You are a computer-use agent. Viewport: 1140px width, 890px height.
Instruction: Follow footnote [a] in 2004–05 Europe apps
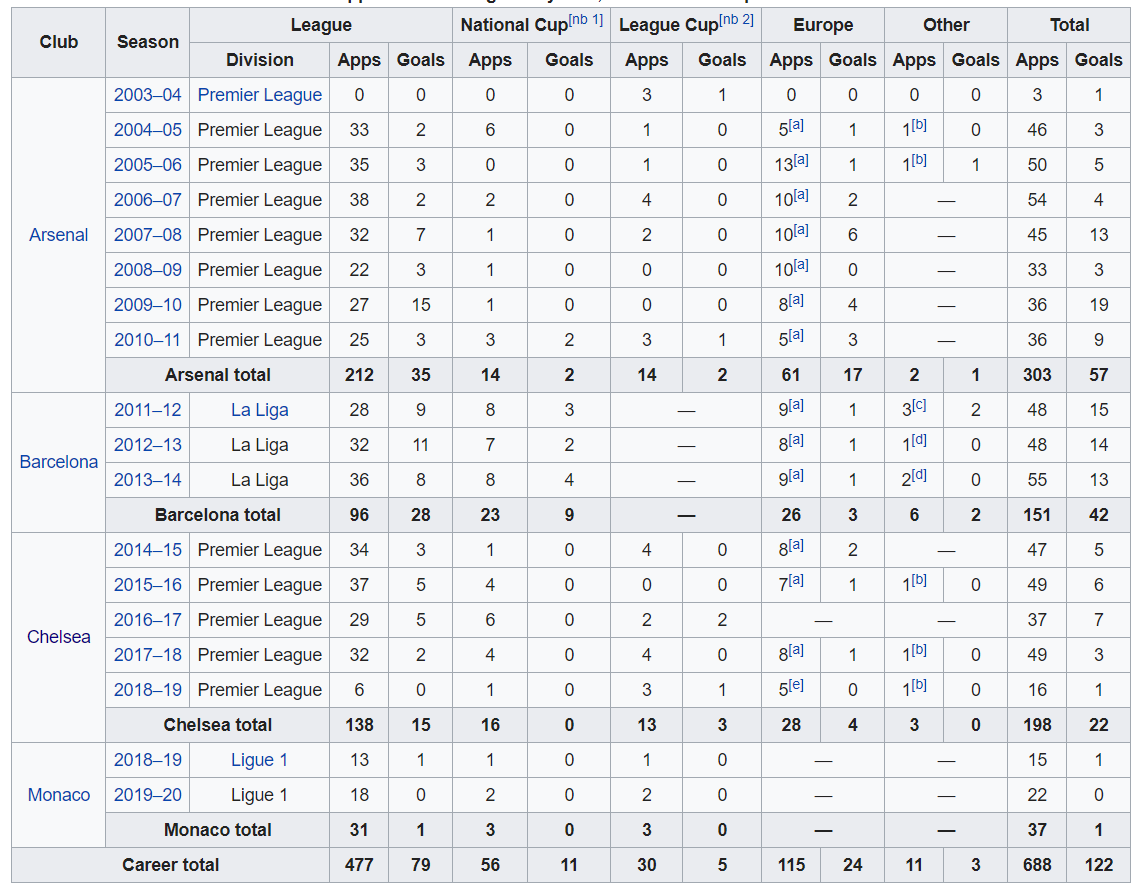tap(797, 125)
